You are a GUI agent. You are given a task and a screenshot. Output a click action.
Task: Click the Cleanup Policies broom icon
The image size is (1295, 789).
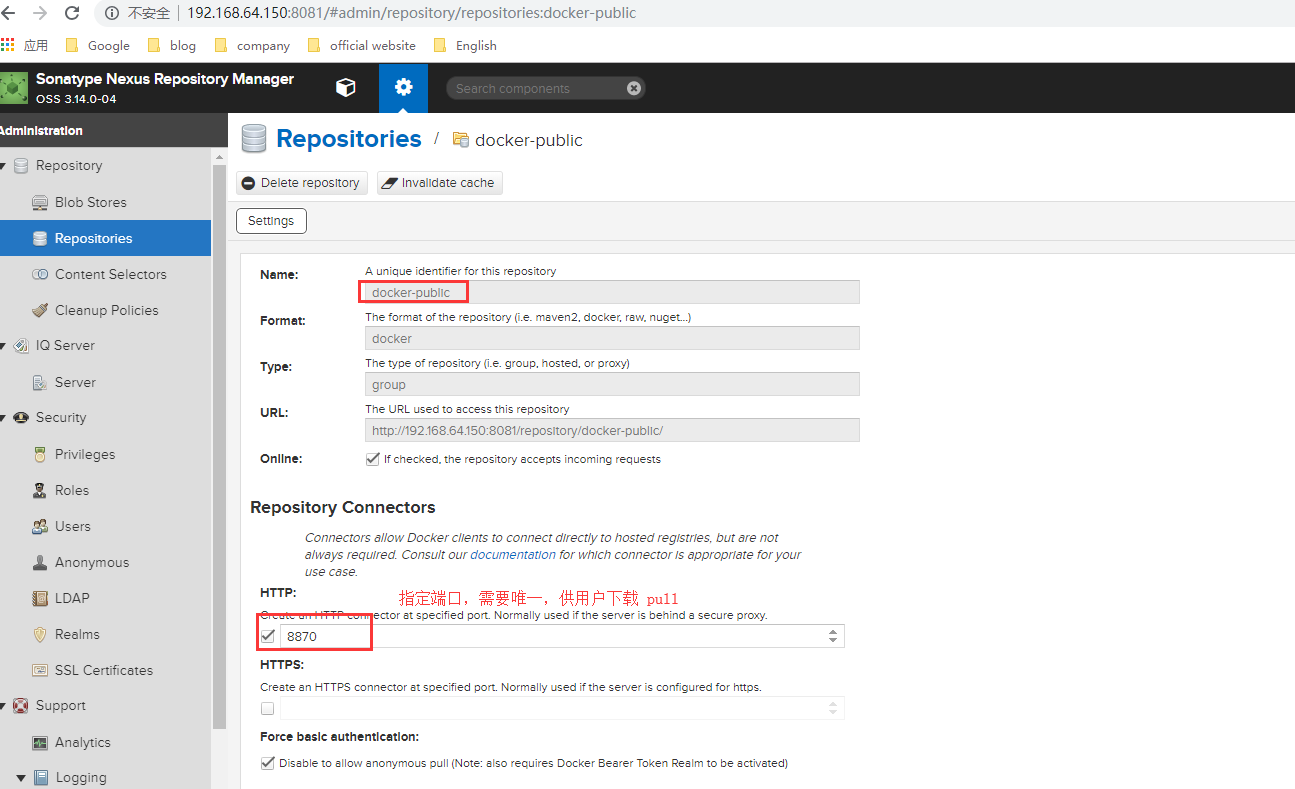click(x=40, y=310)
